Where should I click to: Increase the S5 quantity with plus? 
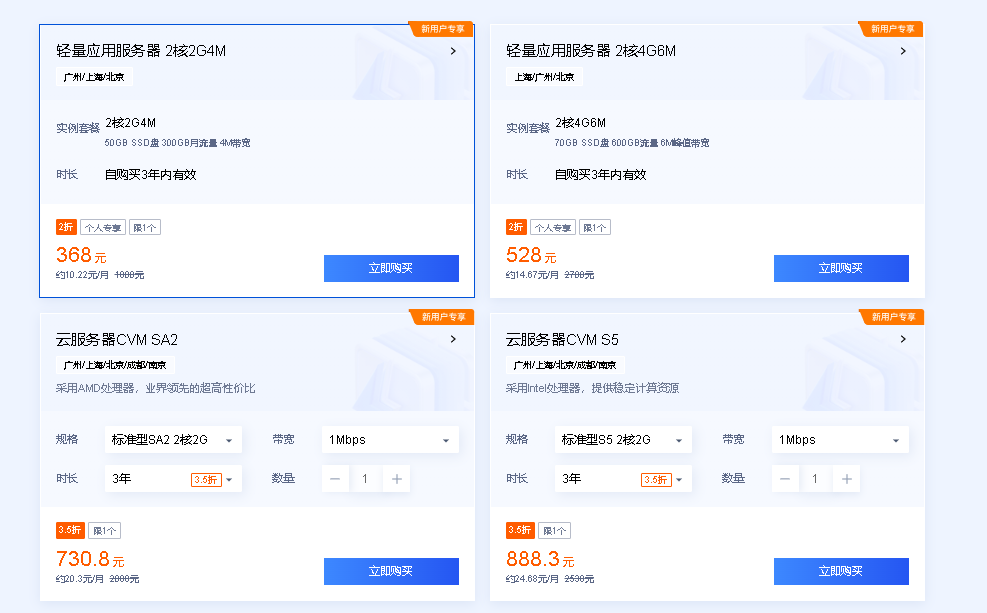[847, 479]
